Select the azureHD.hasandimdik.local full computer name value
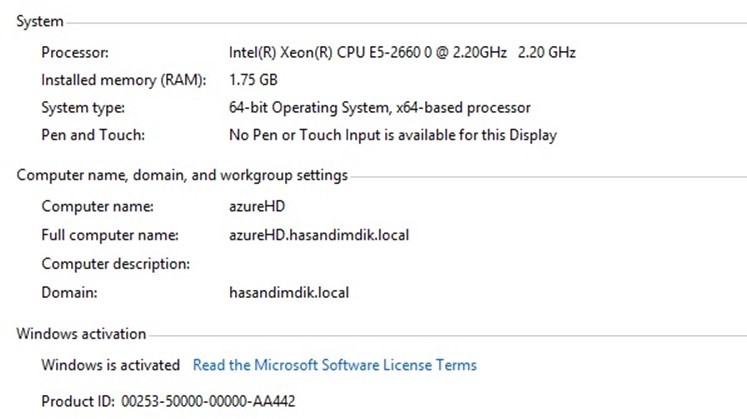This screenshot has width=747, height=419. [319, 235]
